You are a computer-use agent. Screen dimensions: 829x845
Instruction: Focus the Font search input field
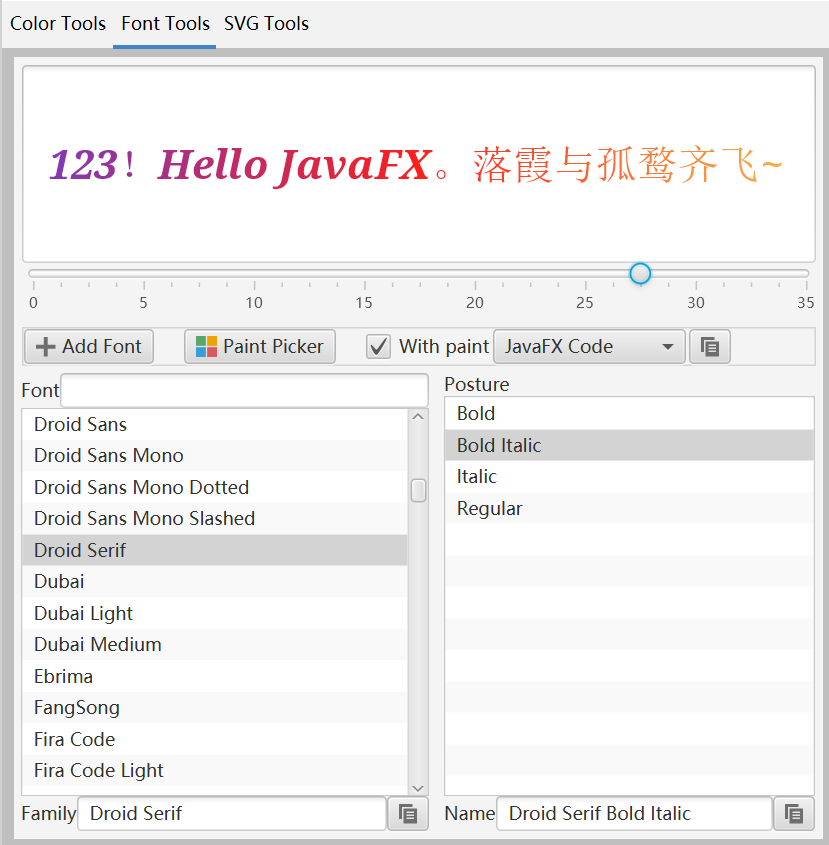tap(245, 390)
